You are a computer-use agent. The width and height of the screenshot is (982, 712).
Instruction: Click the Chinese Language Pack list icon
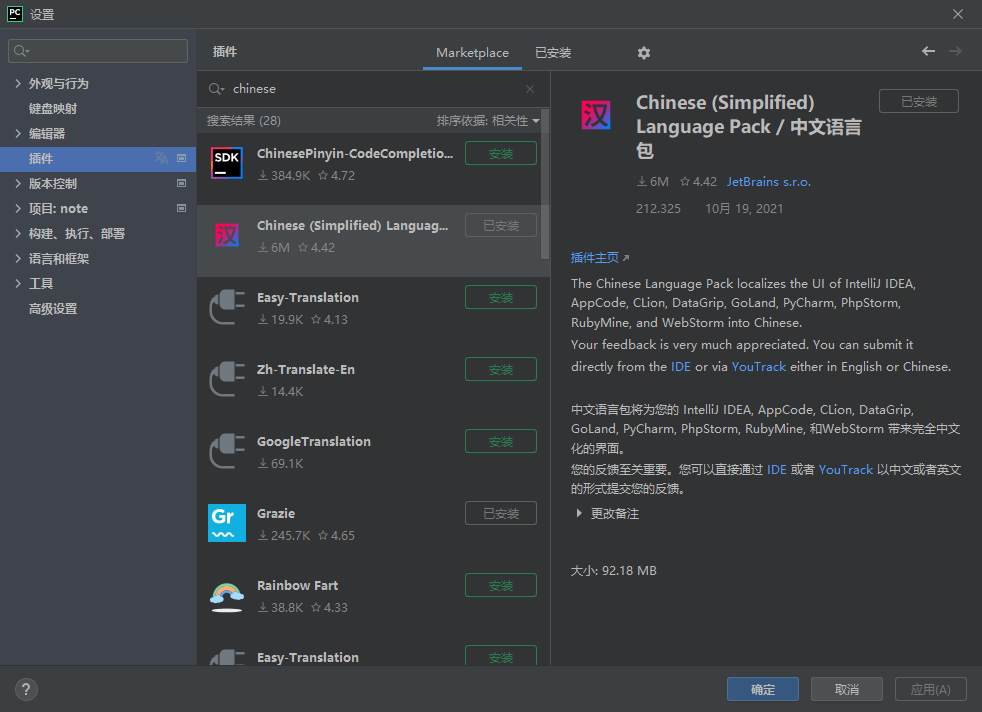pos(227,235)
